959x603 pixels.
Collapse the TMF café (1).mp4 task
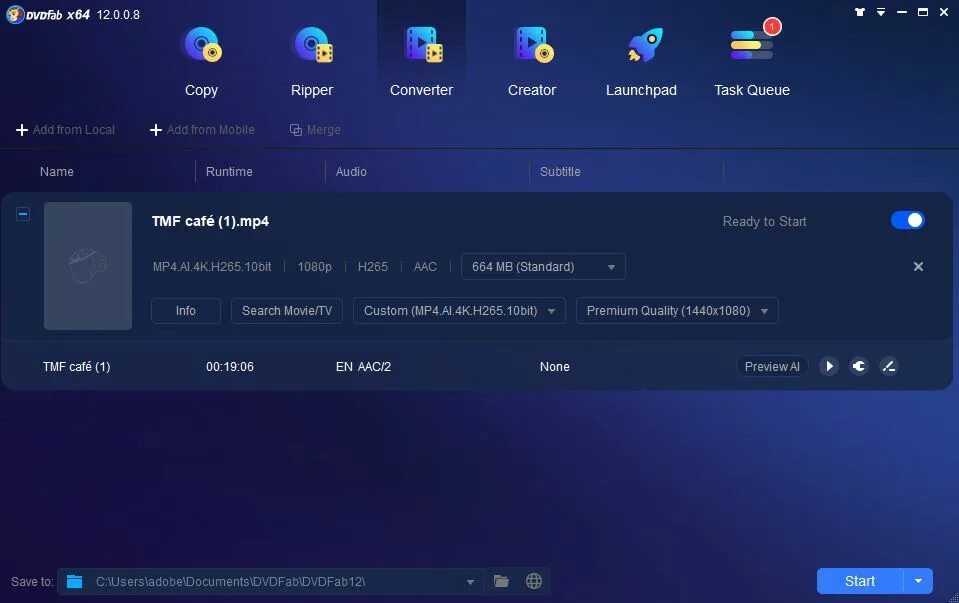click(23, 214)
